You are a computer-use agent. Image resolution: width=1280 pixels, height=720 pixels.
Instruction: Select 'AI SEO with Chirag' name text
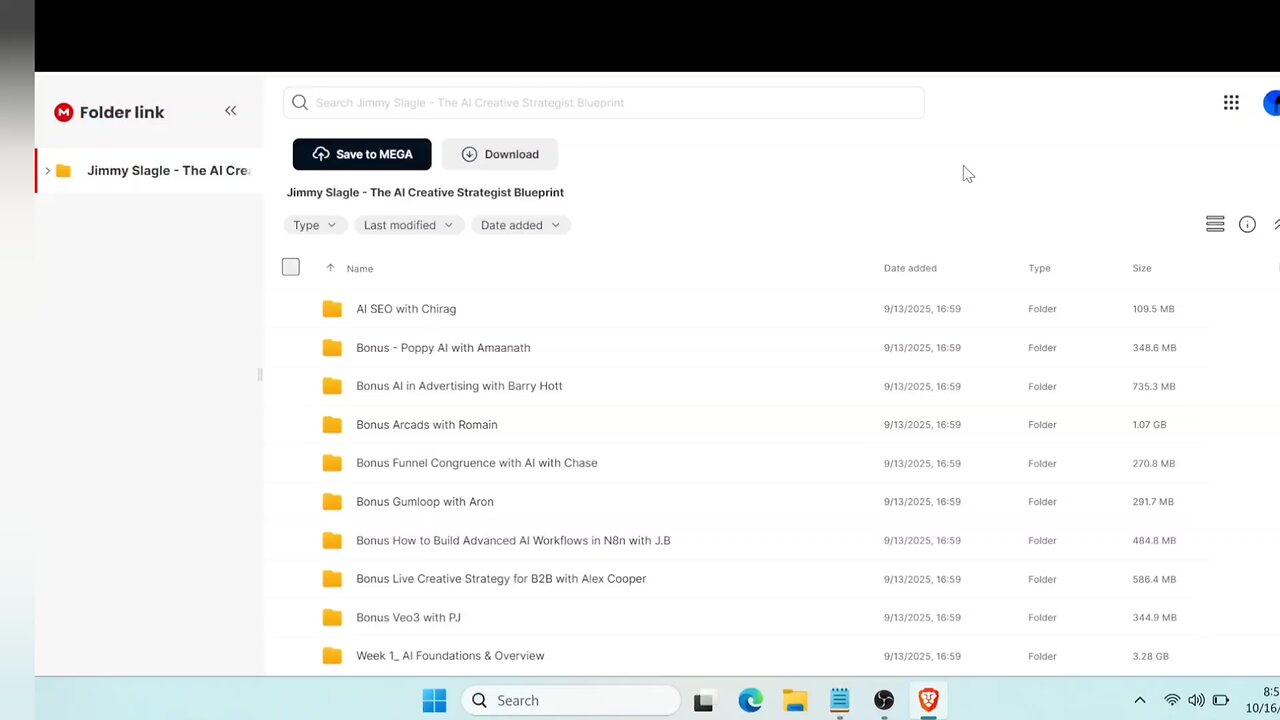pyautogui.click(x=406, y=309)
